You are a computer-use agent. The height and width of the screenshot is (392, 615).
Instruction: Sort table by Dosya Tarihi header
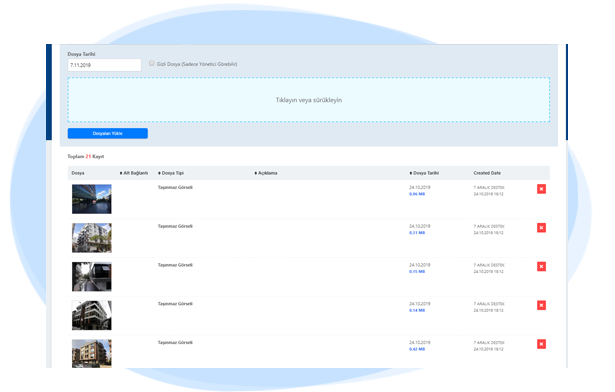pyautogui.click(x=424, y=173)
